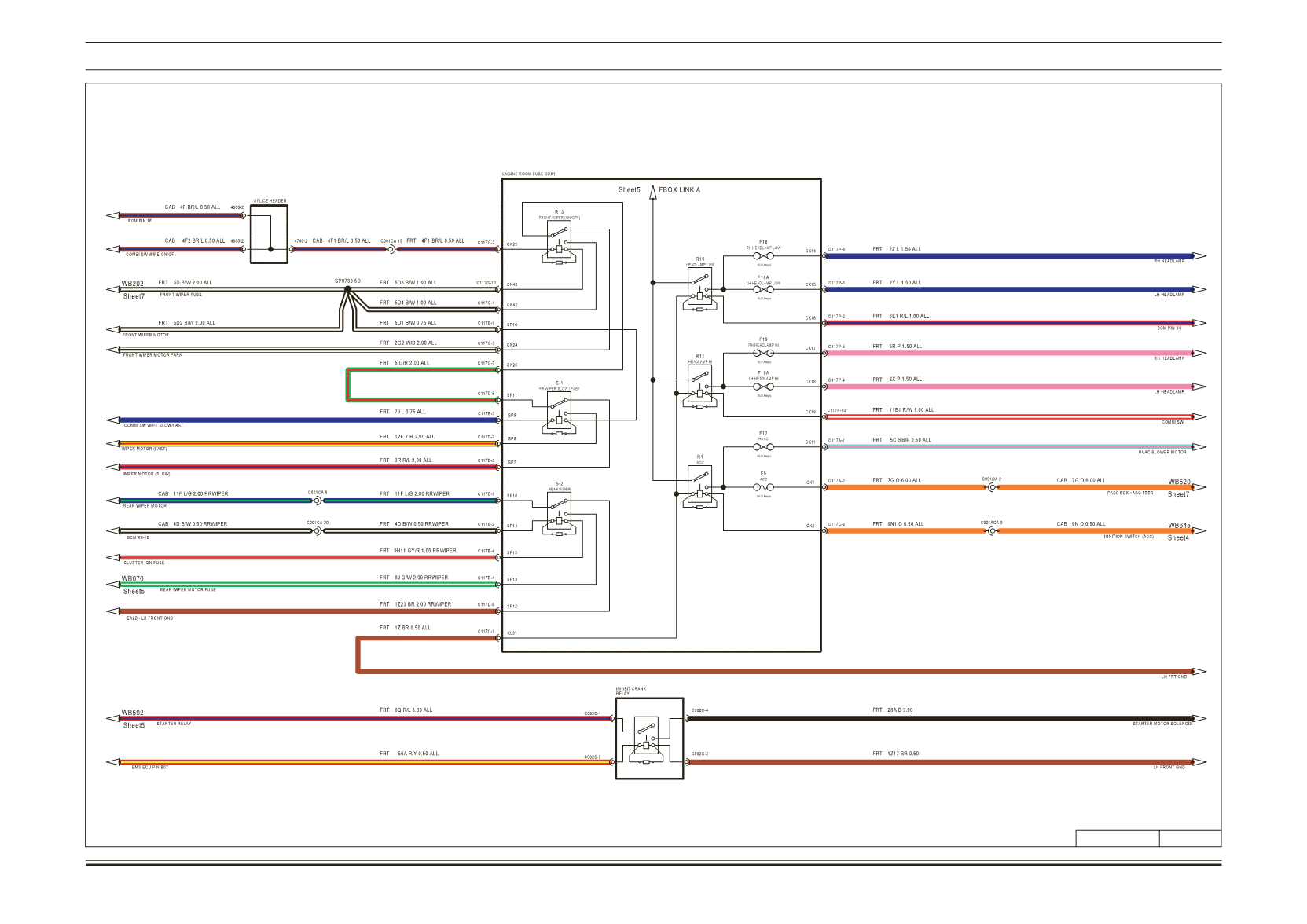The image size is (1307, 924).
Task: Click the S-2 rear wiper relay symbol
Action: tap(559, 512)
